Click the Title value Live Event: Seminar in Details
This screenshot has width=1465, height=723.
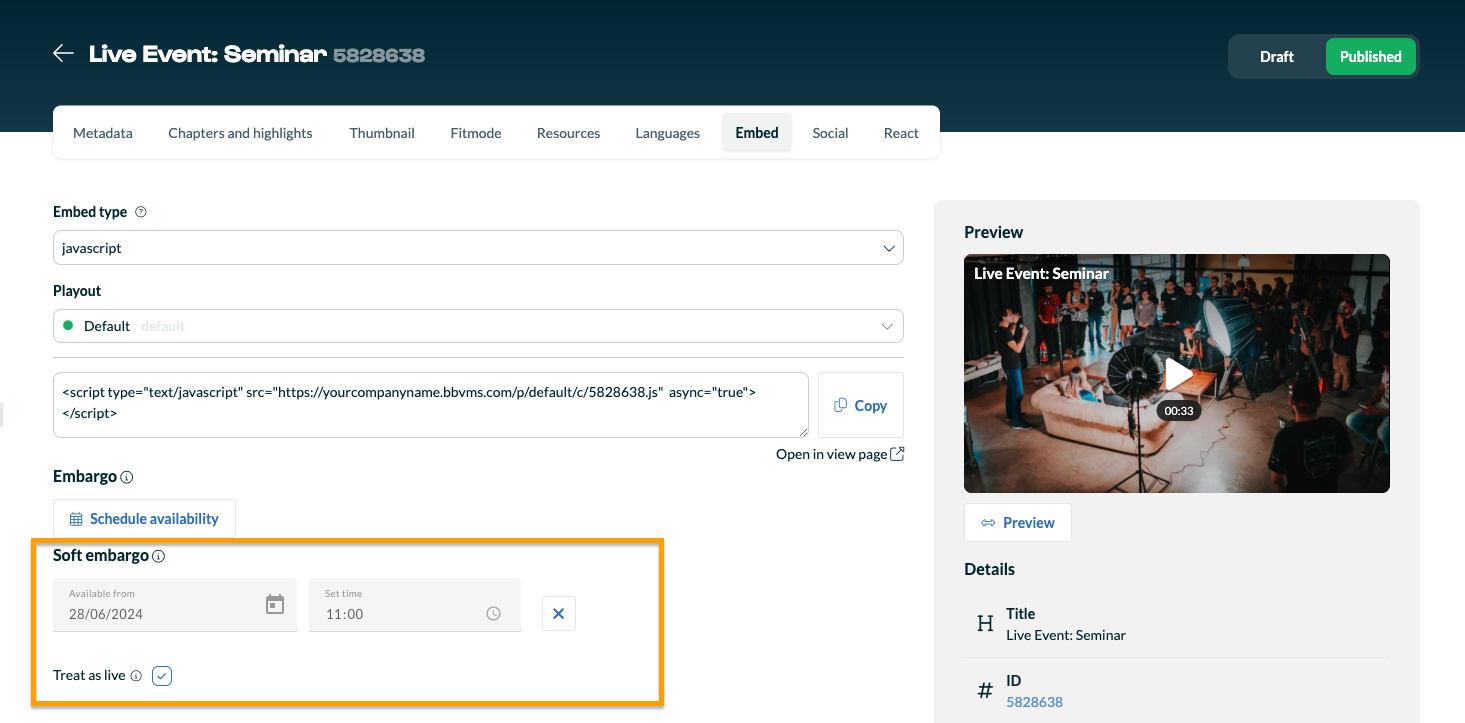tap(1066, 635)
